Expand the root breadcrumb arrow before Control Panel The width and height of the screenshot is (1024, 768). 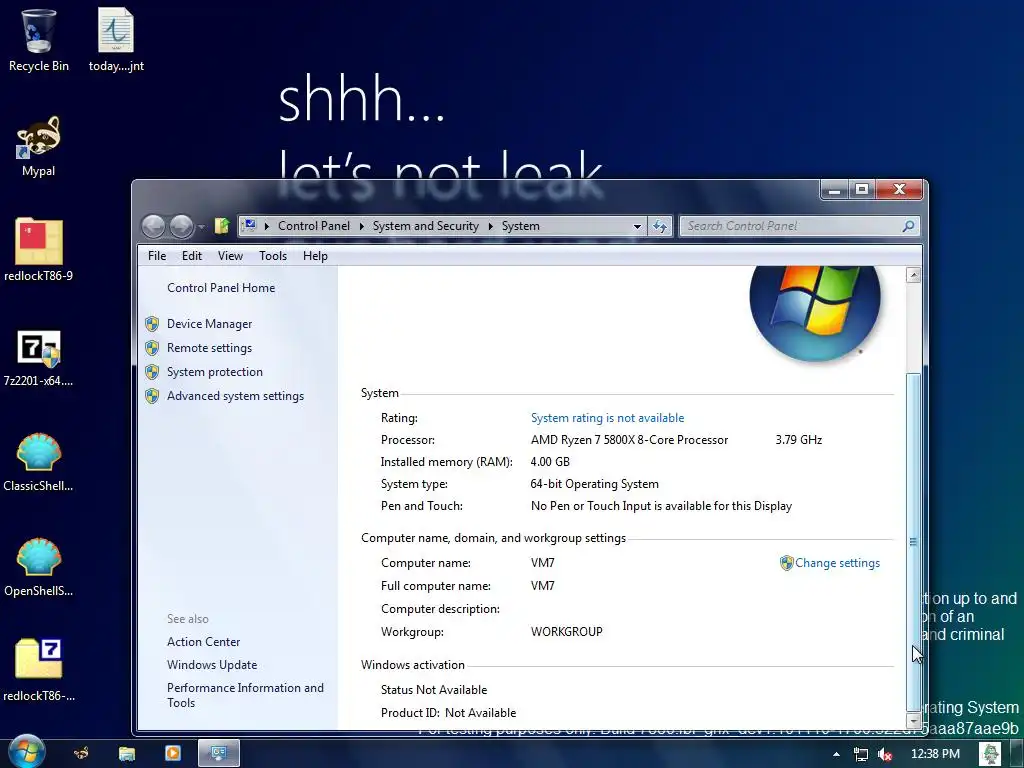coord(266,226)
